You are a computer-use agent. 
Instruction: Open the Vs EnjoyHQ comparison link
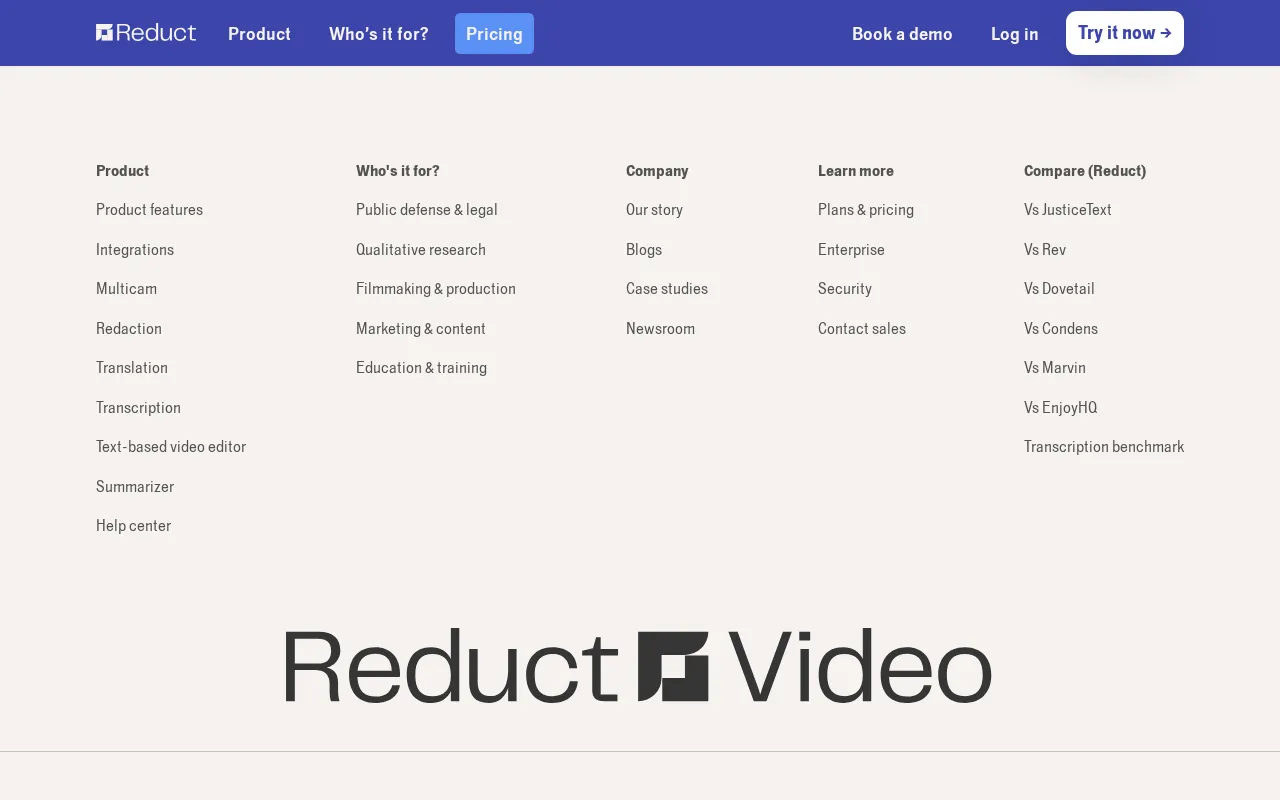(x=1061, y=408)
